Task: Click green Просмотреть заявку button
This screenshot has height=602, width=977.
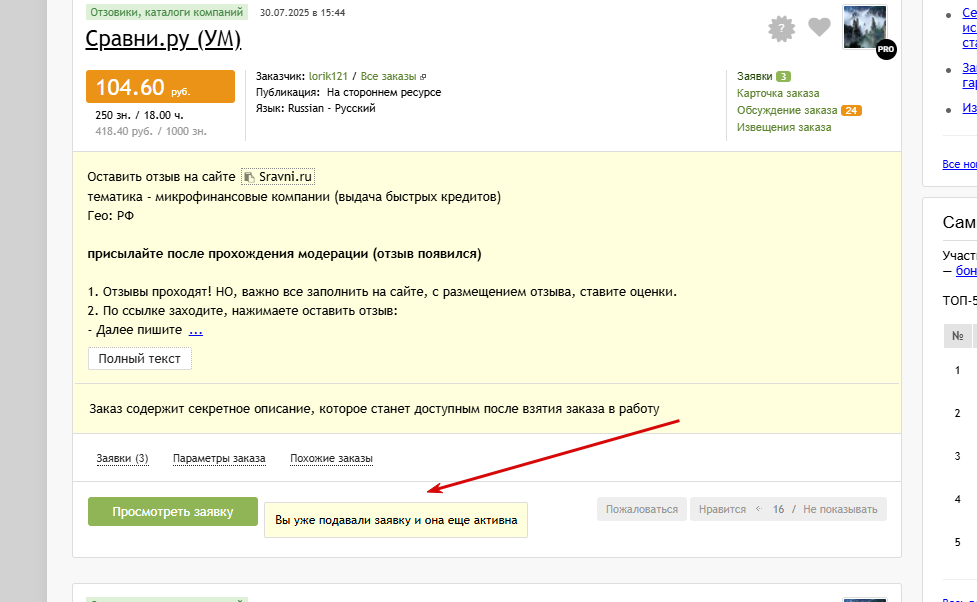Action: 173,512
